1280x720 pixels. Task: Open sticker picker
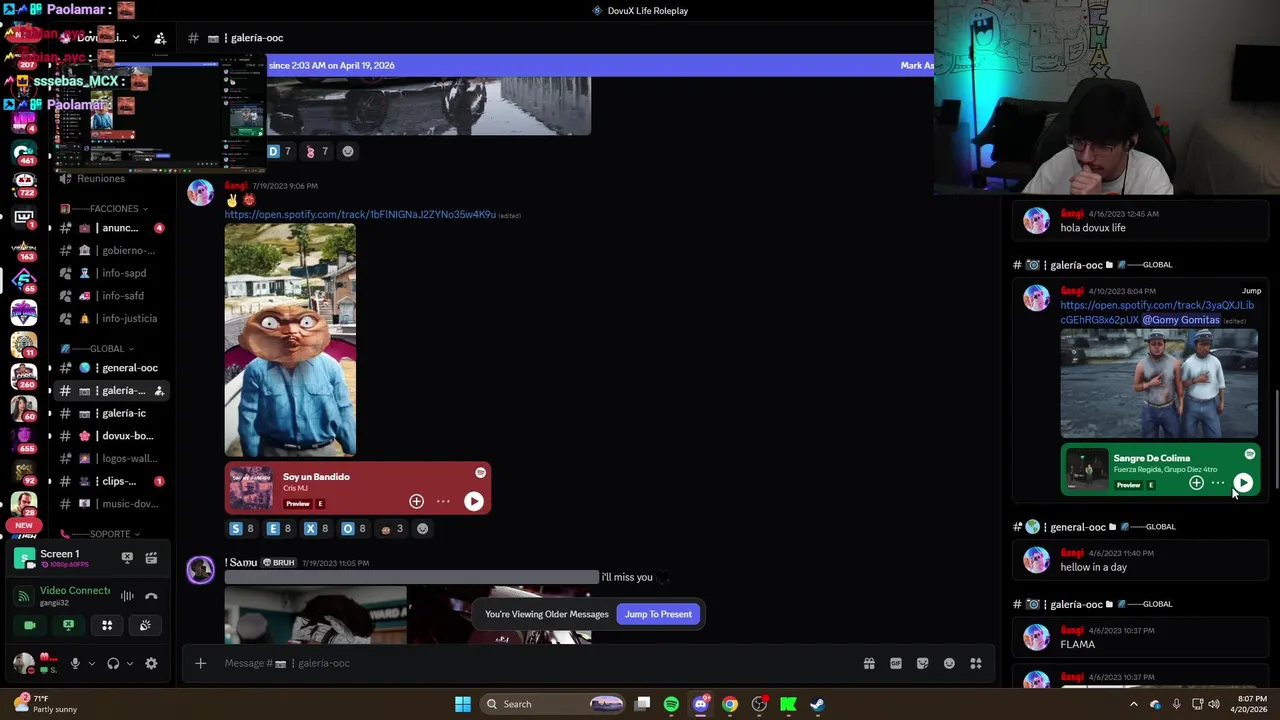(x=922, y=663)
